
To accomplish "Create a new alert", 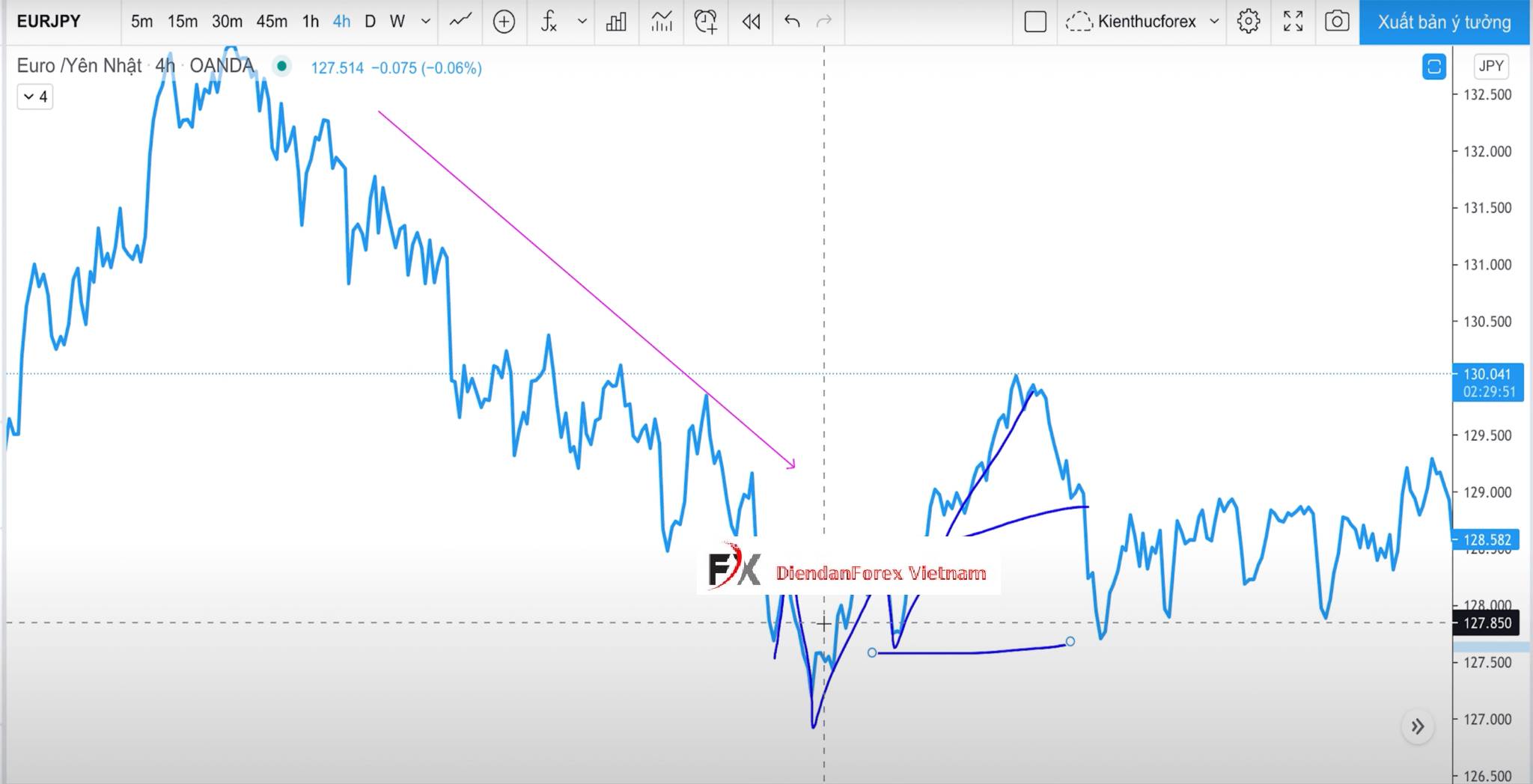I will point(705,21).
